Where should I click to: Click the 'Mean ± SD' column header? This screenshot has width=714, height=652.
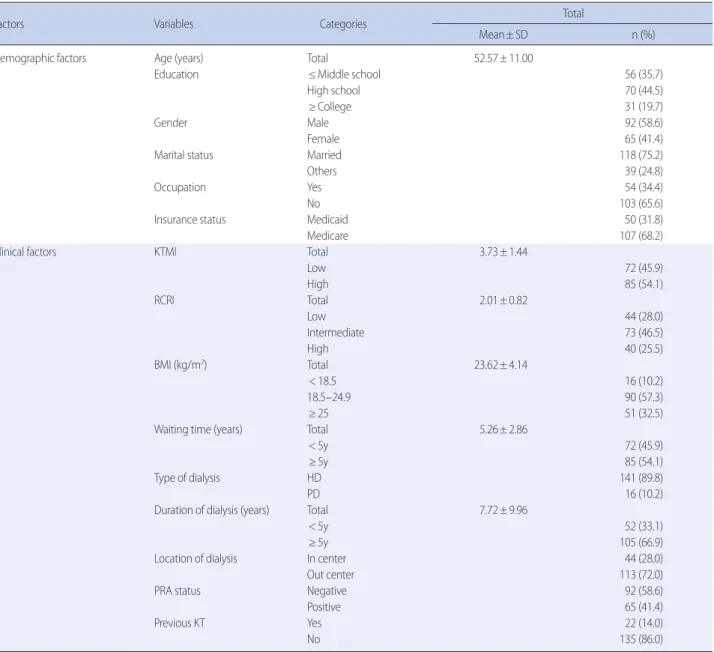(503, 35)
